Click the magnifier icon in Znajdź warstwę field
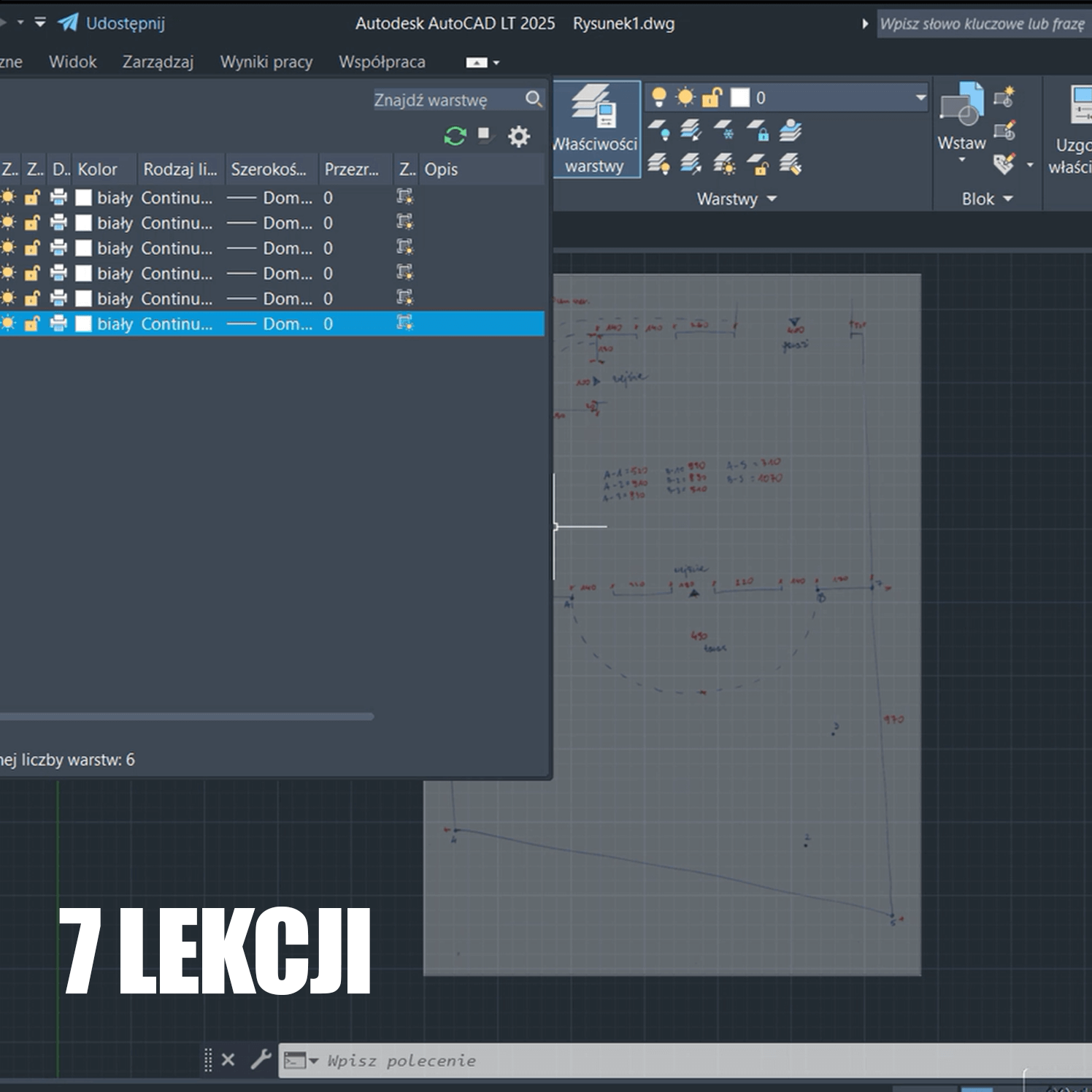1092x1092 pixels. 534,99
